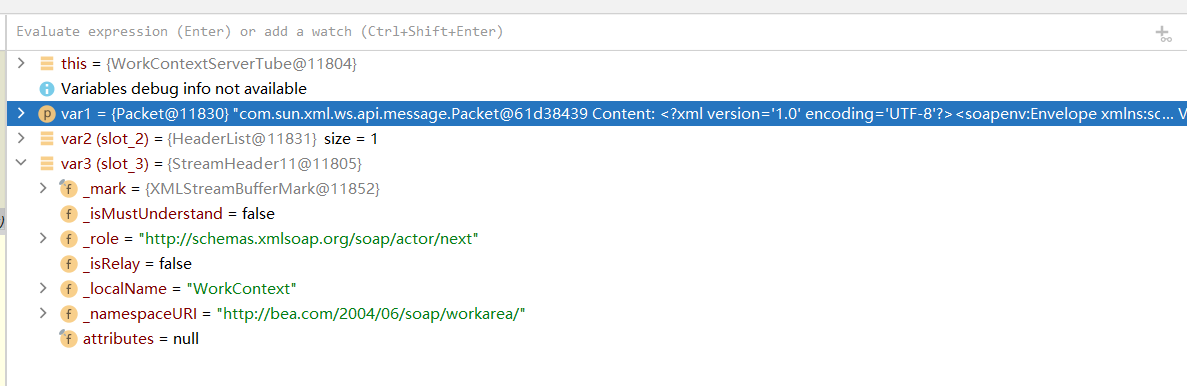The image size is (1187, 386).
Task: Click the stack icon beside var3 (slot_3)
Action: click(47, 163)
